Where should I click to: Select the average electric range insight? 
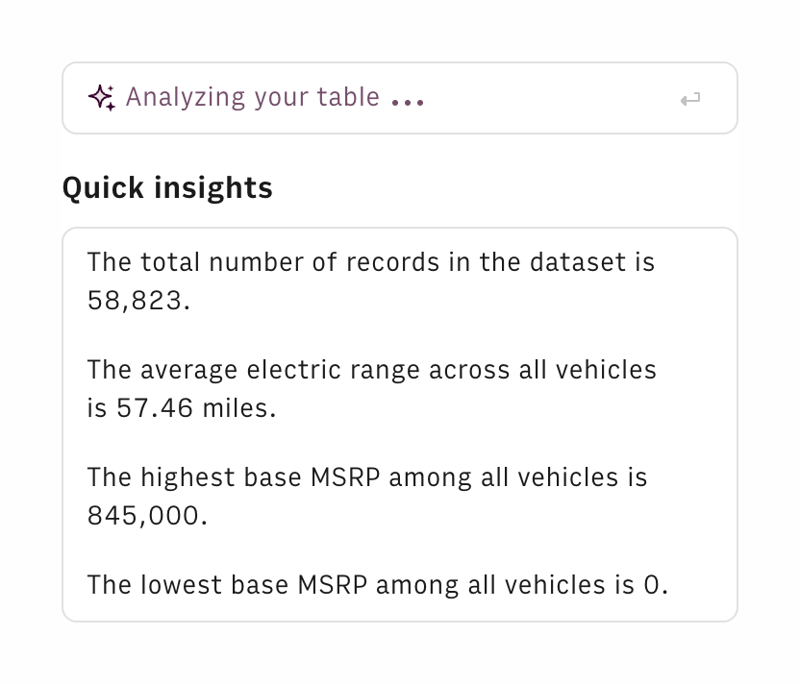coord(371,388)
